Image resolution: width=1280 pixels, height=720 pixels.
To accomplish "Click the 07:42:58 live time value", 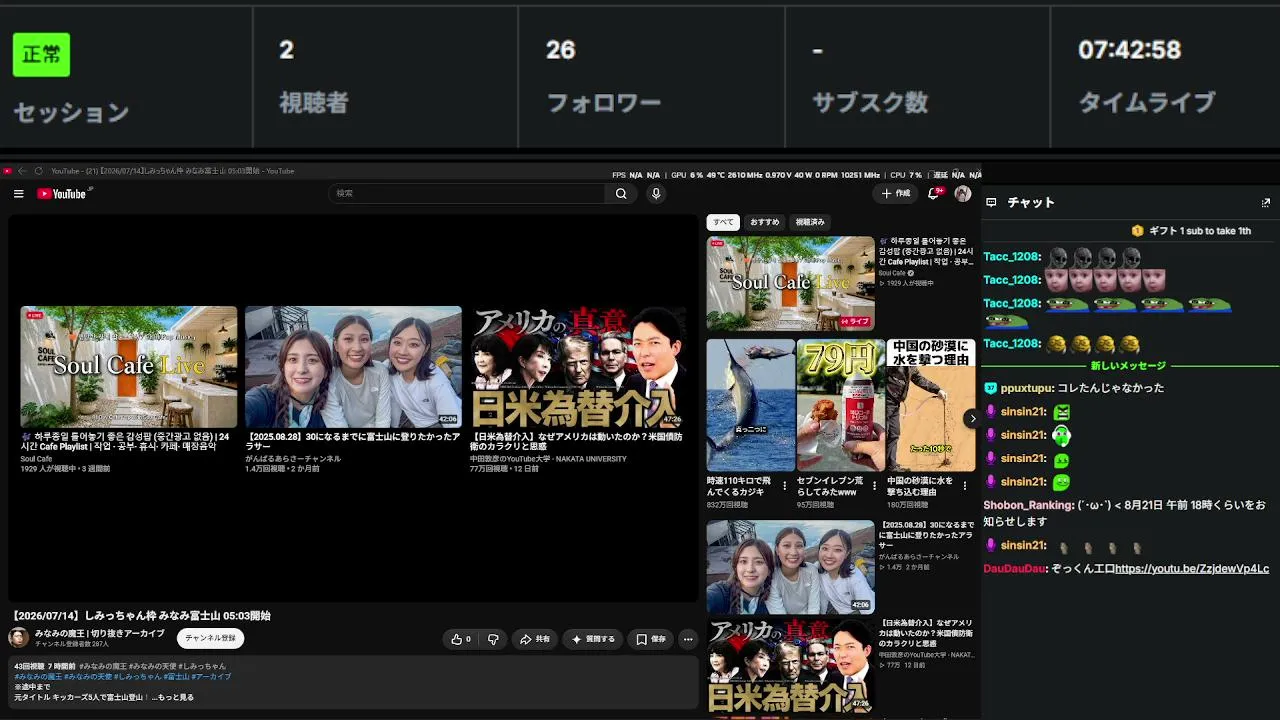I will pyautogui.click(x=1129, y=50).
